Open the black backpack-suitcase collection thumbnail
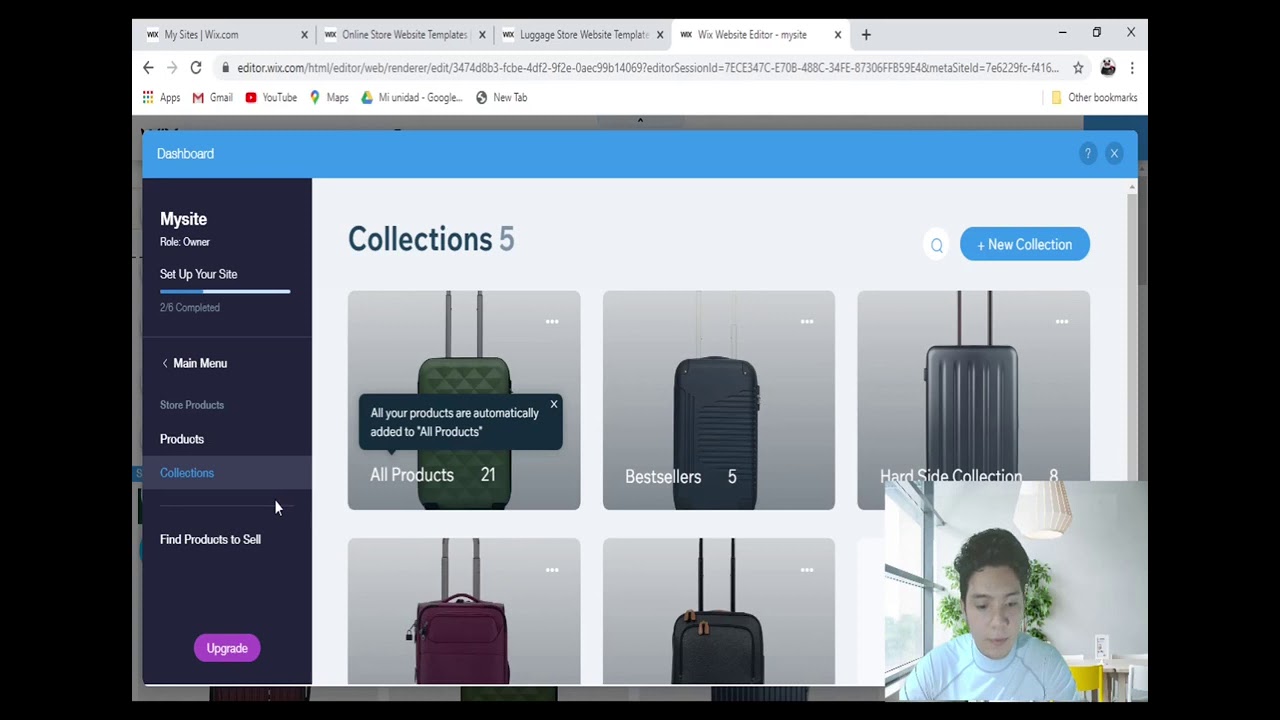1280x720 pixels. coord(719,612)
